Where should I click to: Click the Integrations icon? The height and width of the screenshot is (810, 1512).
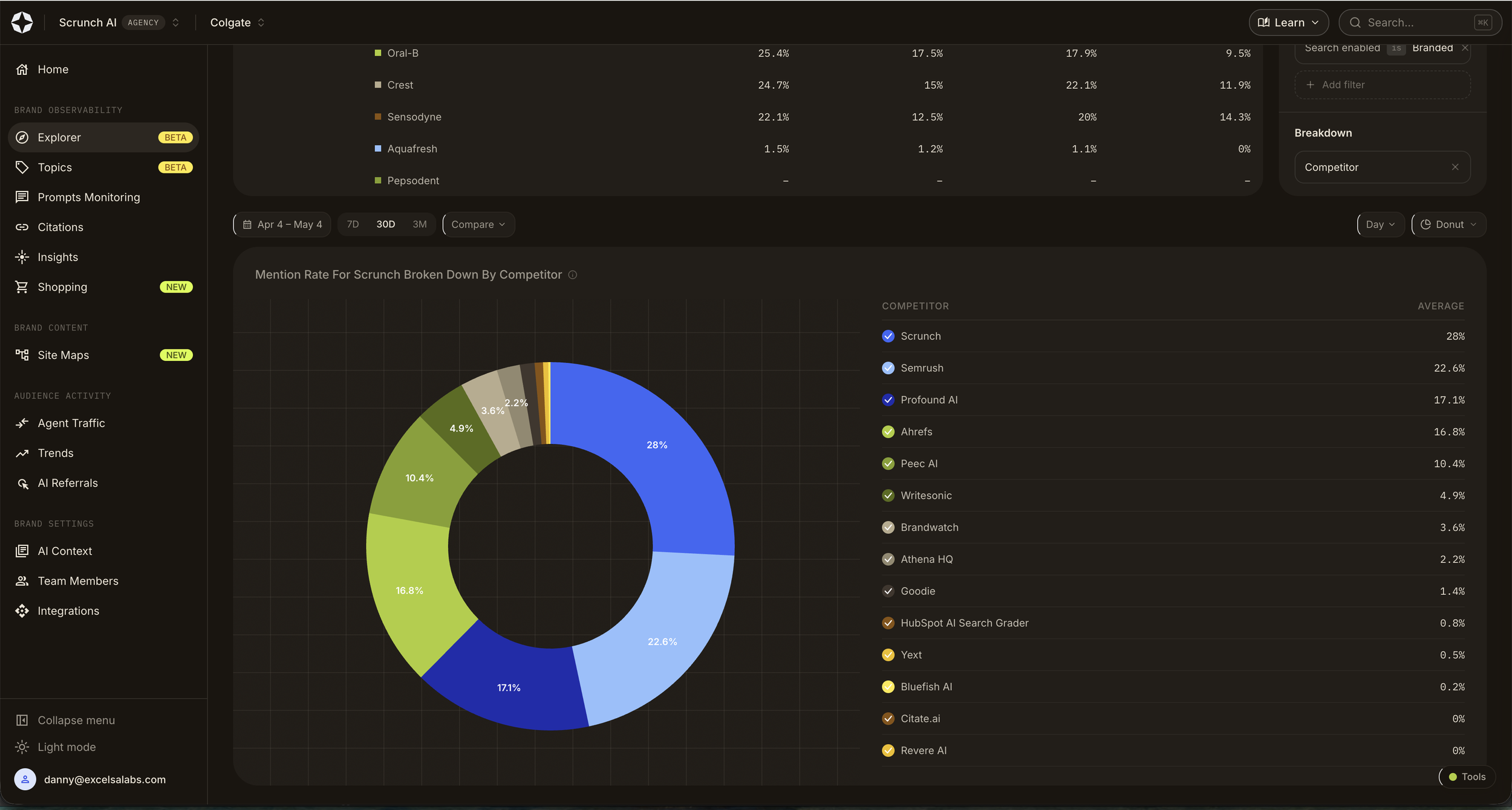(x=22, y=611)
